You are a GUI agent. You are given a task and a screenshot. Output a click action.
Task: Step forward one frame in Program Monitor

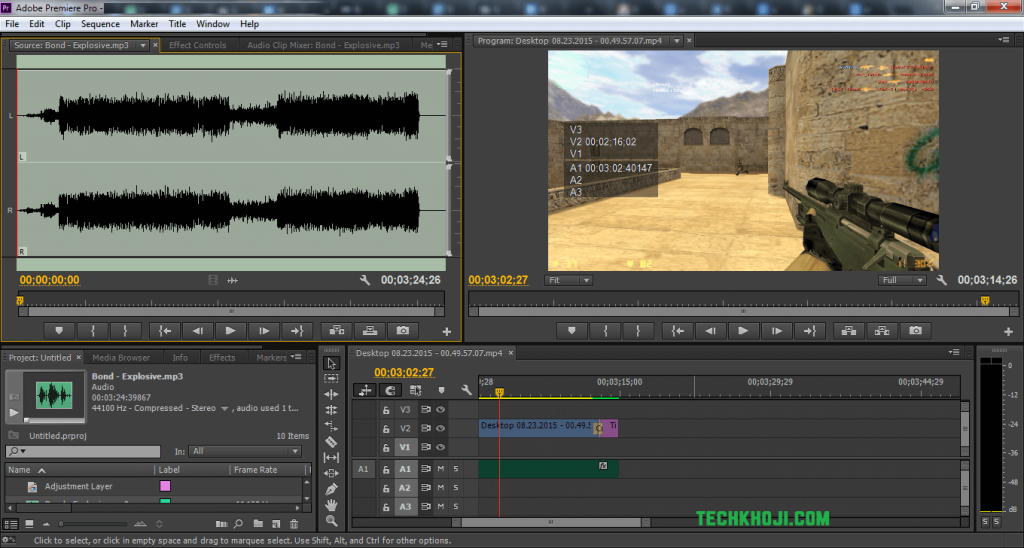776,331
